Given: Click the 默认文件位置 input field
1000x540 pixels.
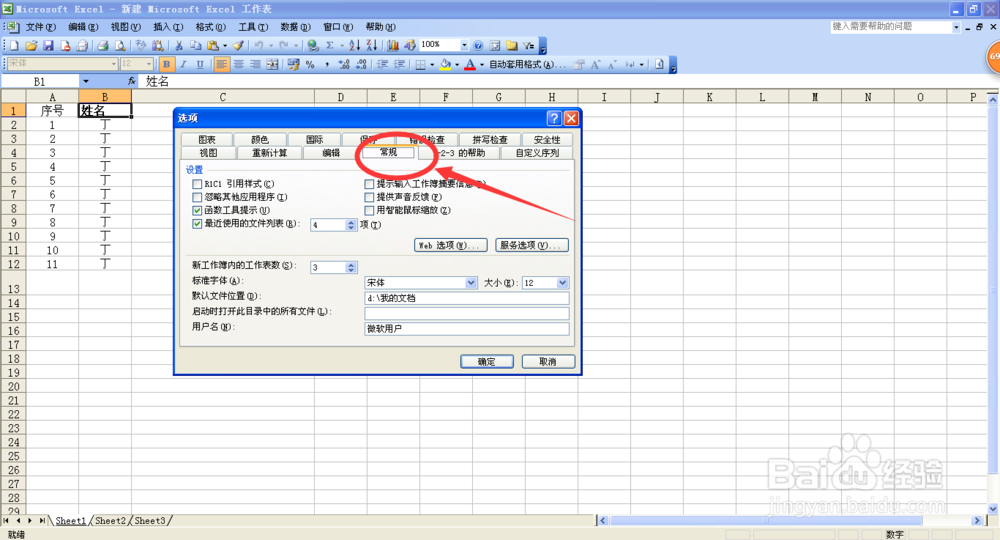Looking at the screenshot, I should point(467,298).
